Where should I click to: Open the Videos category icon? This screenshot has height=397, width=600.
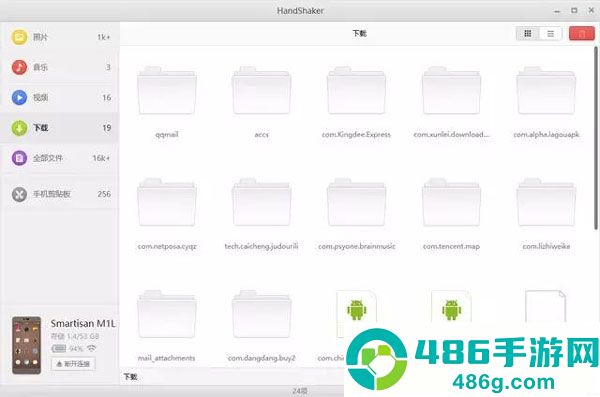tap(19, 97)
